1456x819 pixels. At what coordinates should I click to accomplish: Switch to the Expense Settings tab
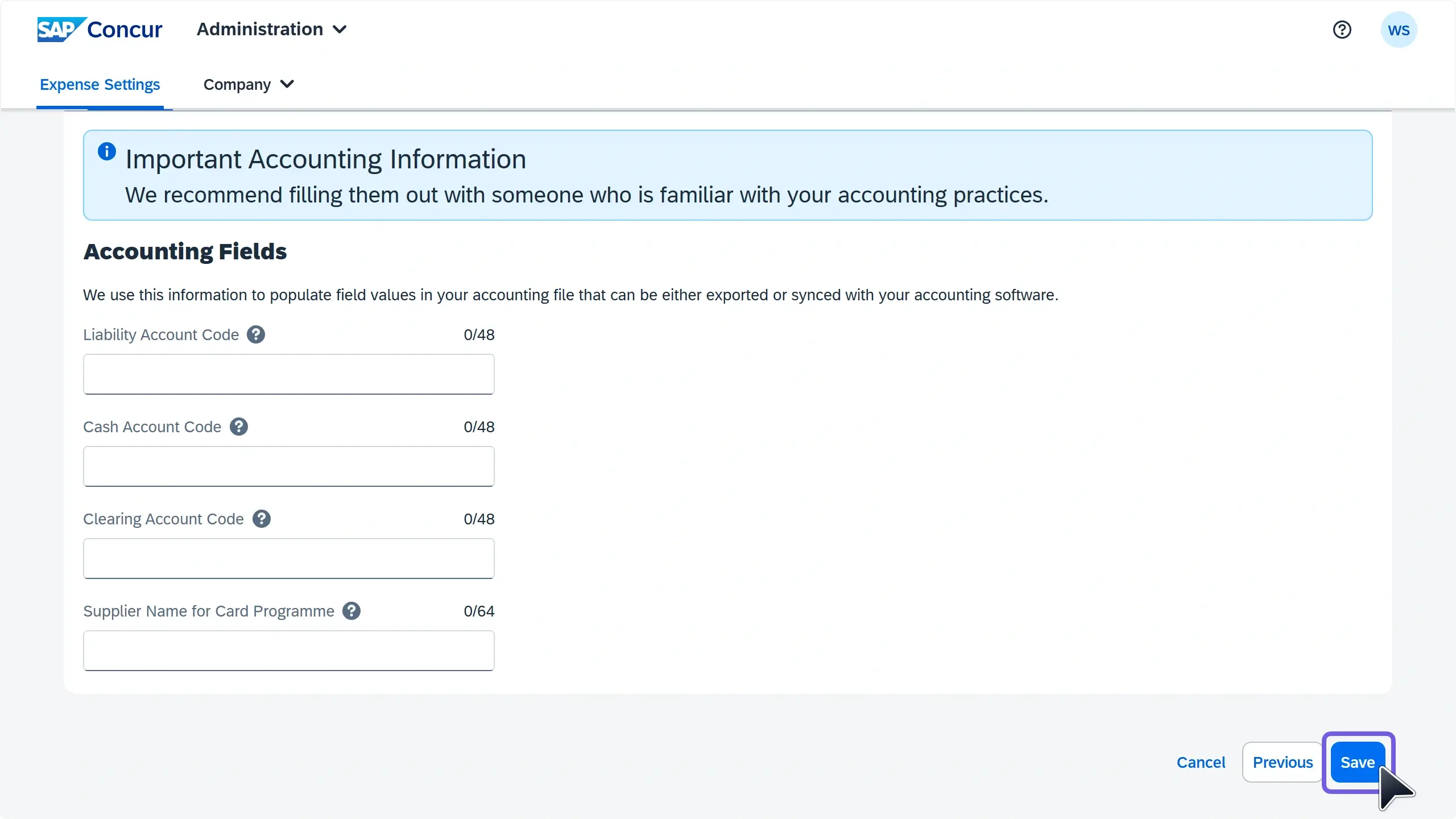[x=100, y=85]
